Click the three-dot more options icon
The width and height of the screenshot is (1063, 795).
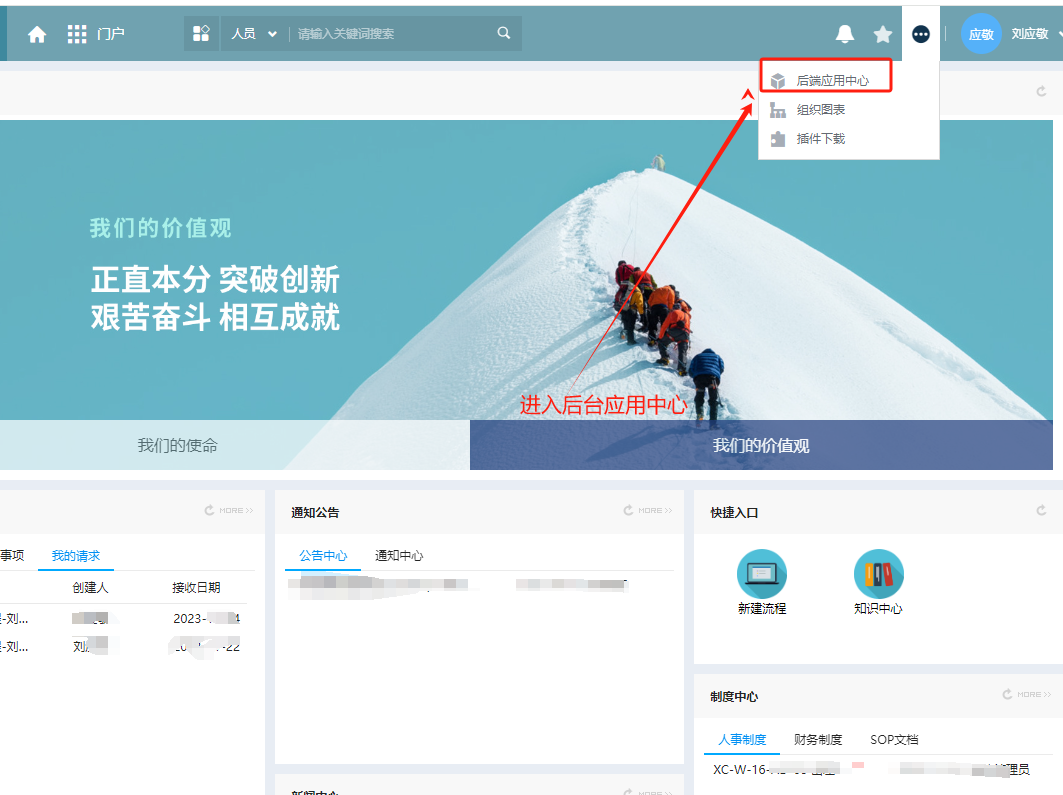tap(921, 34)
